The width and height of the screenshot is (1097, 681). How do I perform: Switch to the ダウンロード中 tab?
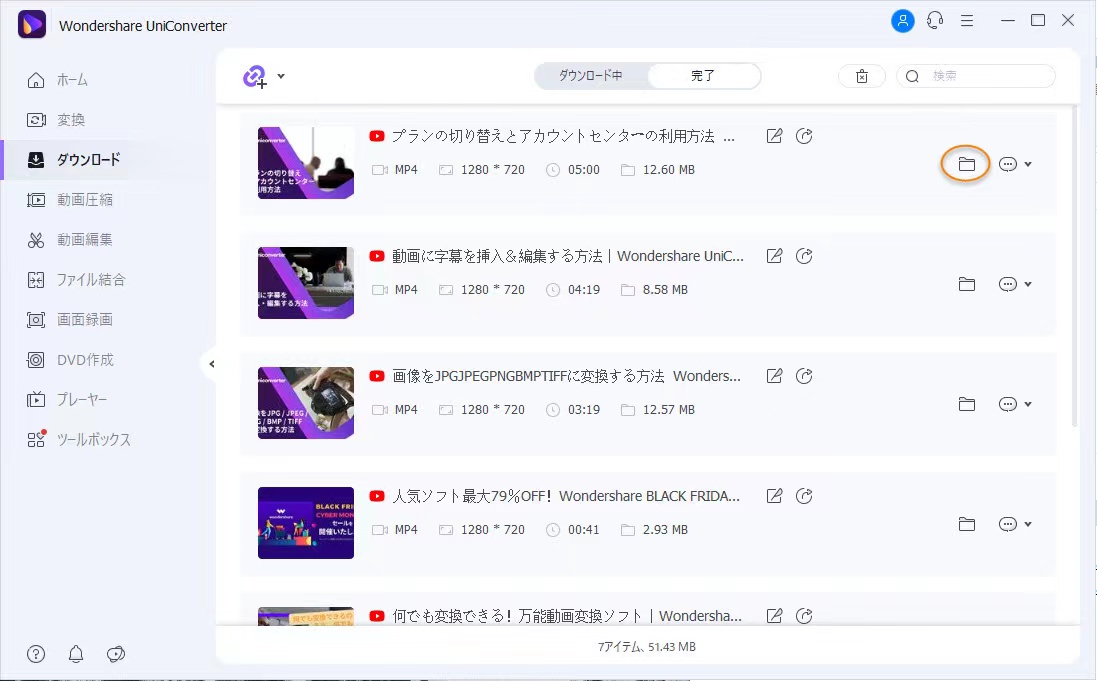click(591, 76)
